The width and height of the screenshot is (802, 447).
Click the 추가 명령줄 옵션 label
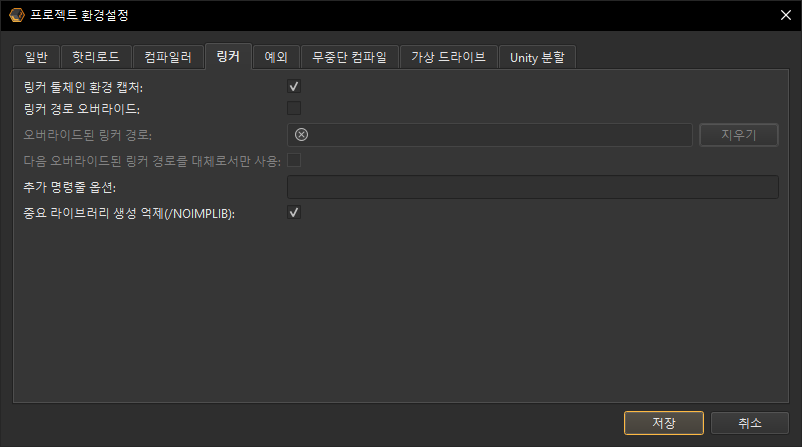tap(70, 187)
